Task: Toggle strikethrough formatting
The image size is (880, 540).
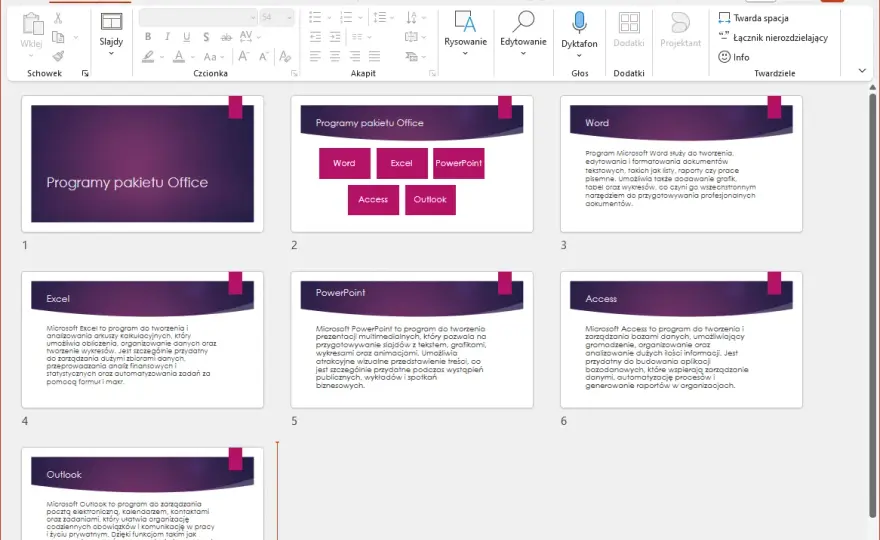Action: (x=226, y=37)
